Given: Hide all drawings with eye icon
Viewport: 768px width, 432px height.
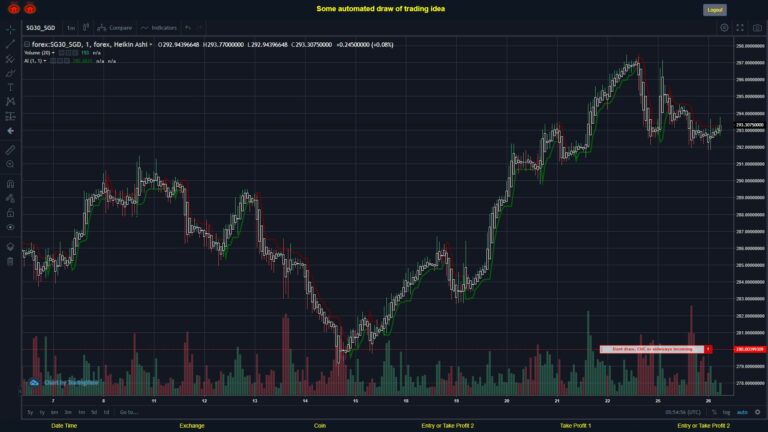Looking at the screenshot, I should pyautogui.click(x=10, y=227).
